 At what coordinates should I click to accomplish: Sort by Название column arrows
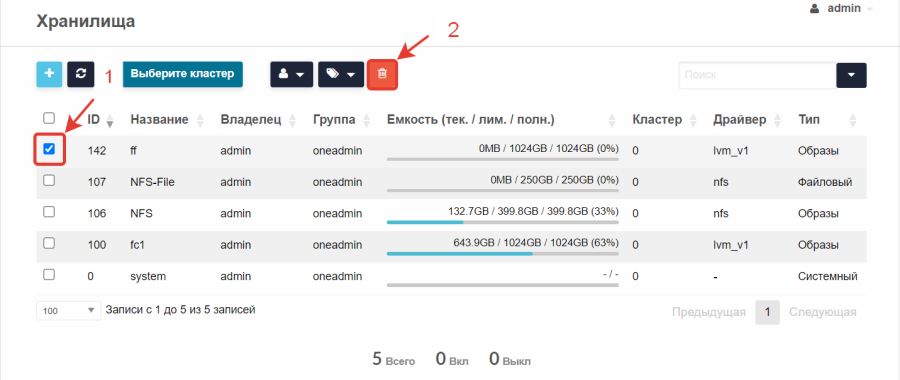(200, 120)
